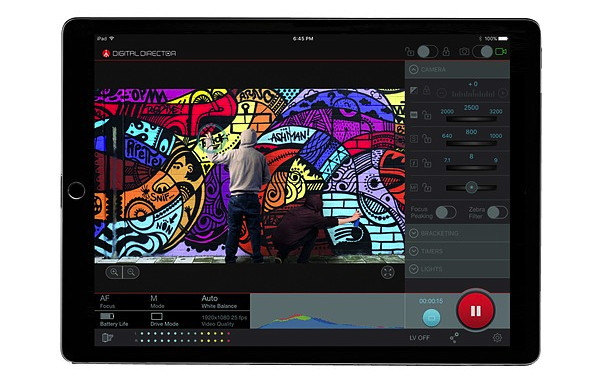Open the gallery folder icon bottom left
The image size is (590, 379).
107,338
